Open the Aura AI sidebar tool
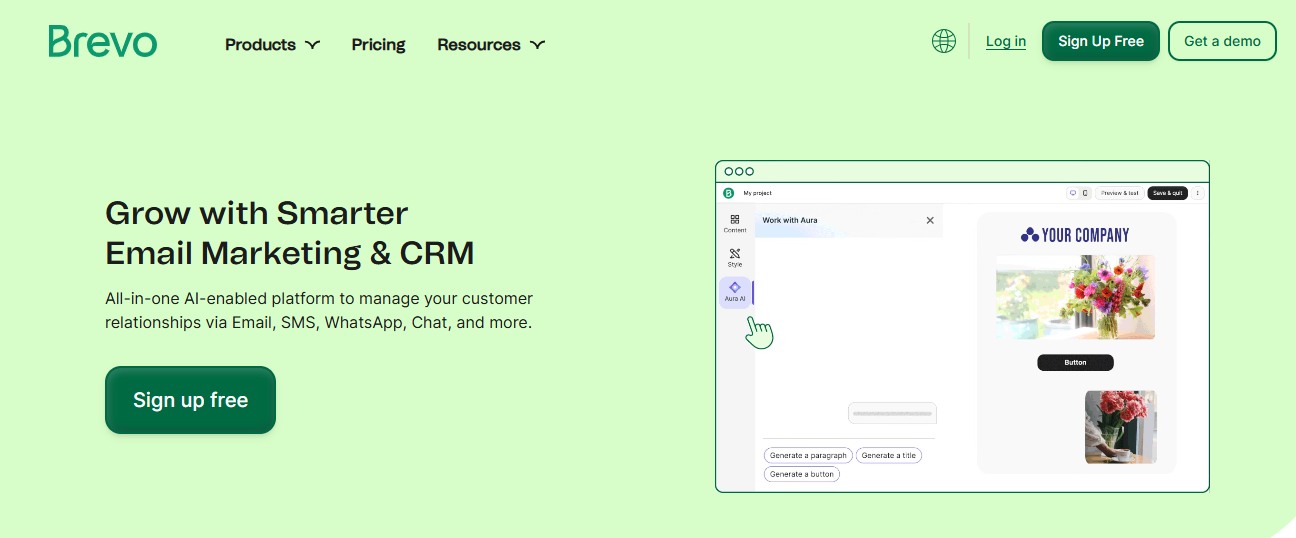Screen dimensions: 1296x538 pos(735,292)
